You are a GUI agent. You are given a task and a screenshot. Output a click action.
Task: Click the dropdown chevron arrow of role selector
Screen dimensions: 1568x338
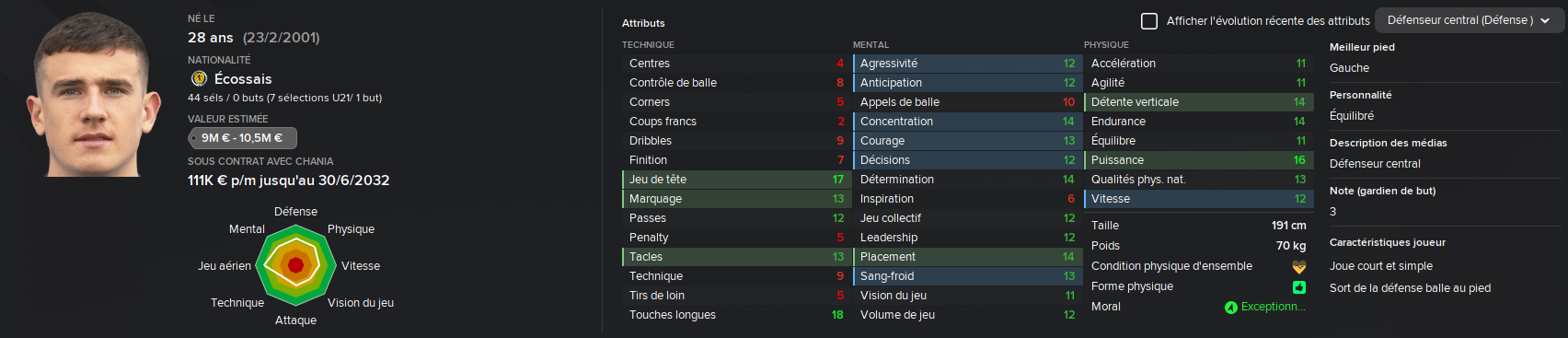pyautogui.click(x=1545, y=20)
